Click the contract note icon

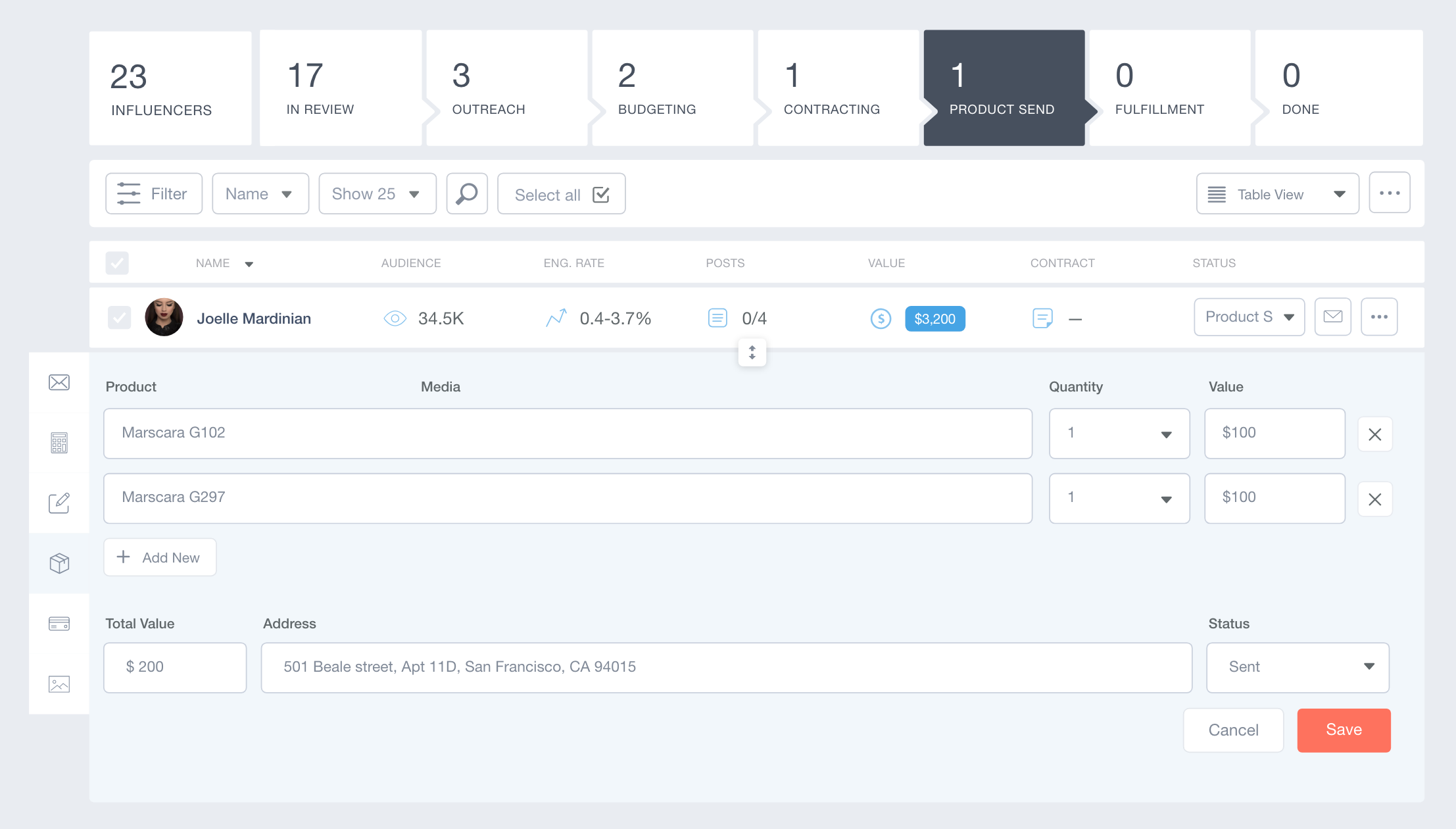[x=1042, y=318]
